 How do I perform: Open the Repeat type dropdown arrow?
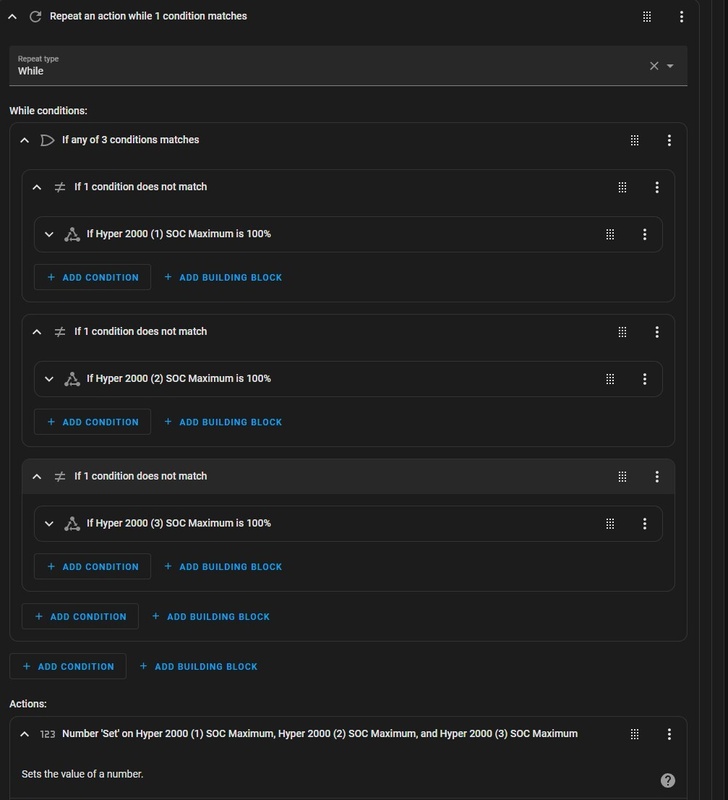pyautogui.click(x=670, y=66)
